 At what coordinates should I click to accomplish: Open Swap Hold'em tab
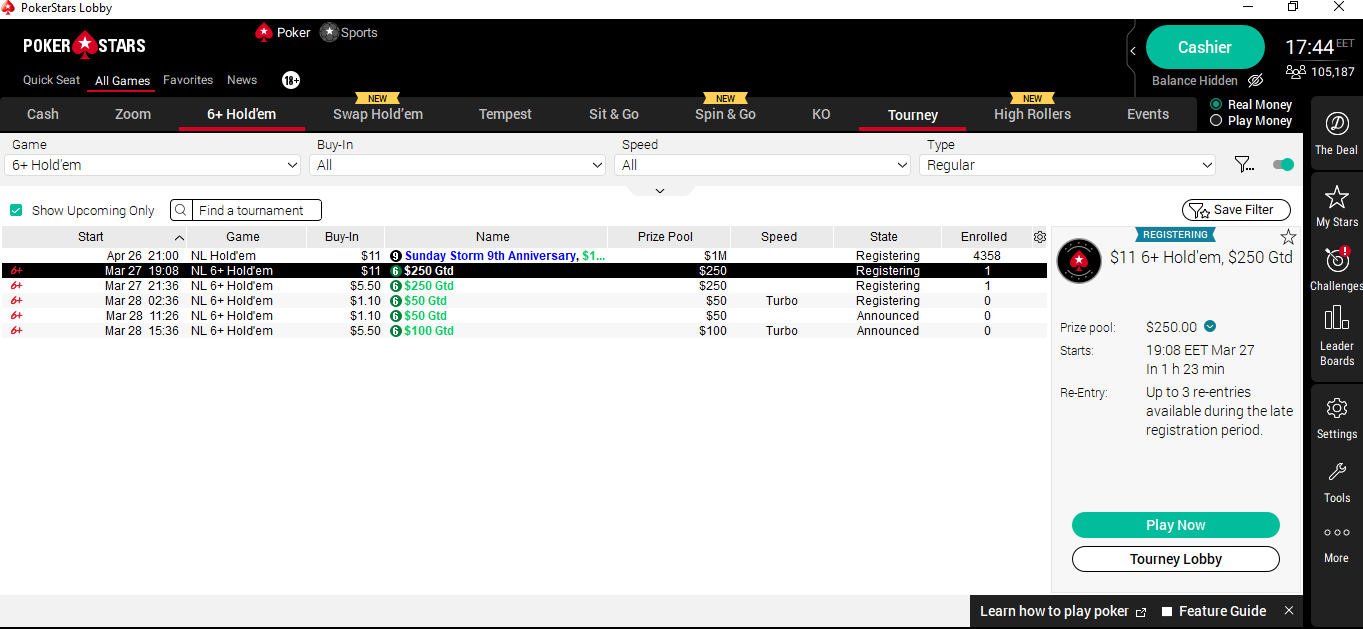[378, 114]
